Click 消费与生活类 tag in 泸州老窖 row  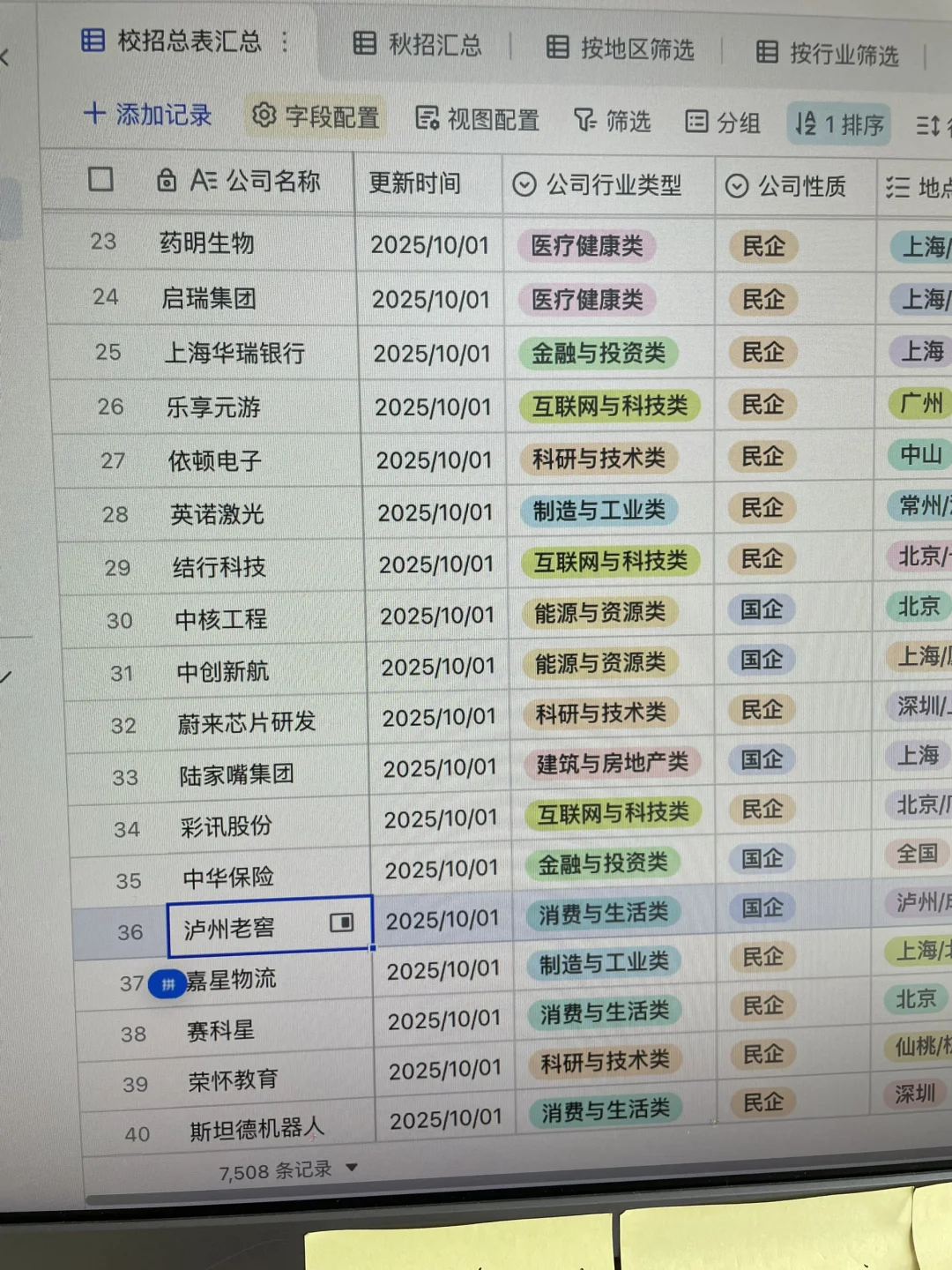click(x=604, y=913)
